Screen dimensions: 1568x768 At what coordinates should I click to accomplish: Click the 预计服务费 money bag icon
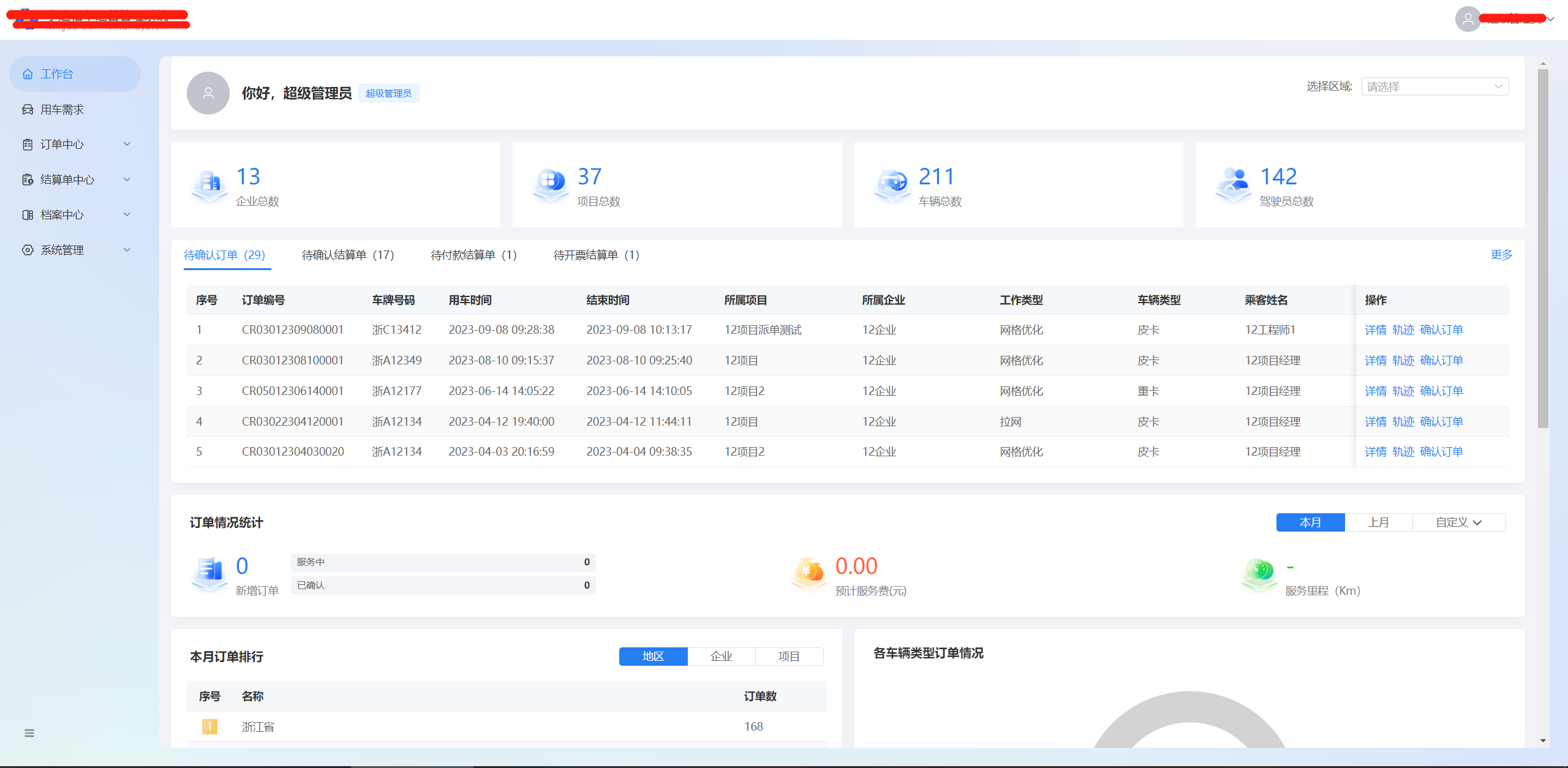click(x=809, y=574)
